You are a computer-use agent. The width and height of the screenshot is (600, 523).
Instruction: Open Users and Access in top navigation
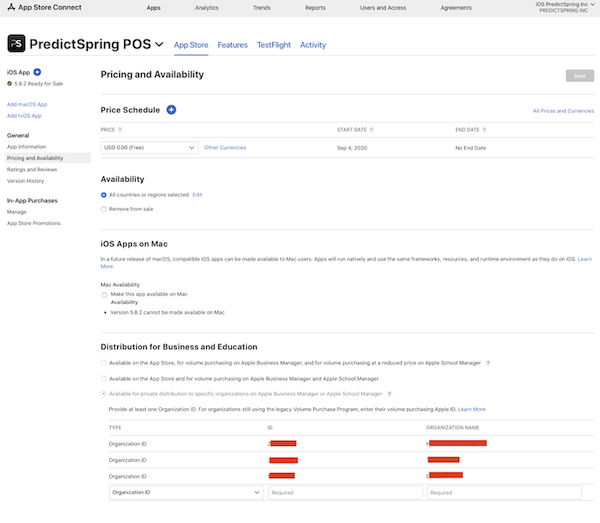[383, 8]
